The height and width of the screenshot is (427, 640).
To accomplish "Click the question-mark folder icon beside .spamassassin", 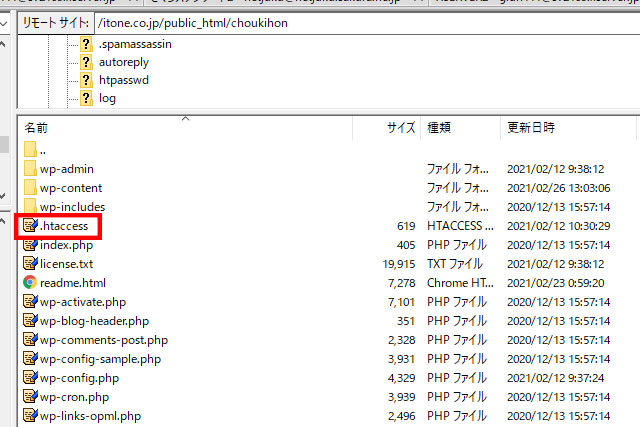I will [x=86, y=44].
